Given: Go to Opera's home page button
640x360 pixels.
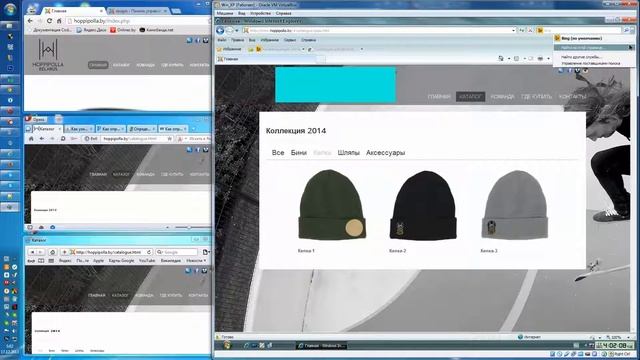Looking at the screenshot, I should click(31, 139).
